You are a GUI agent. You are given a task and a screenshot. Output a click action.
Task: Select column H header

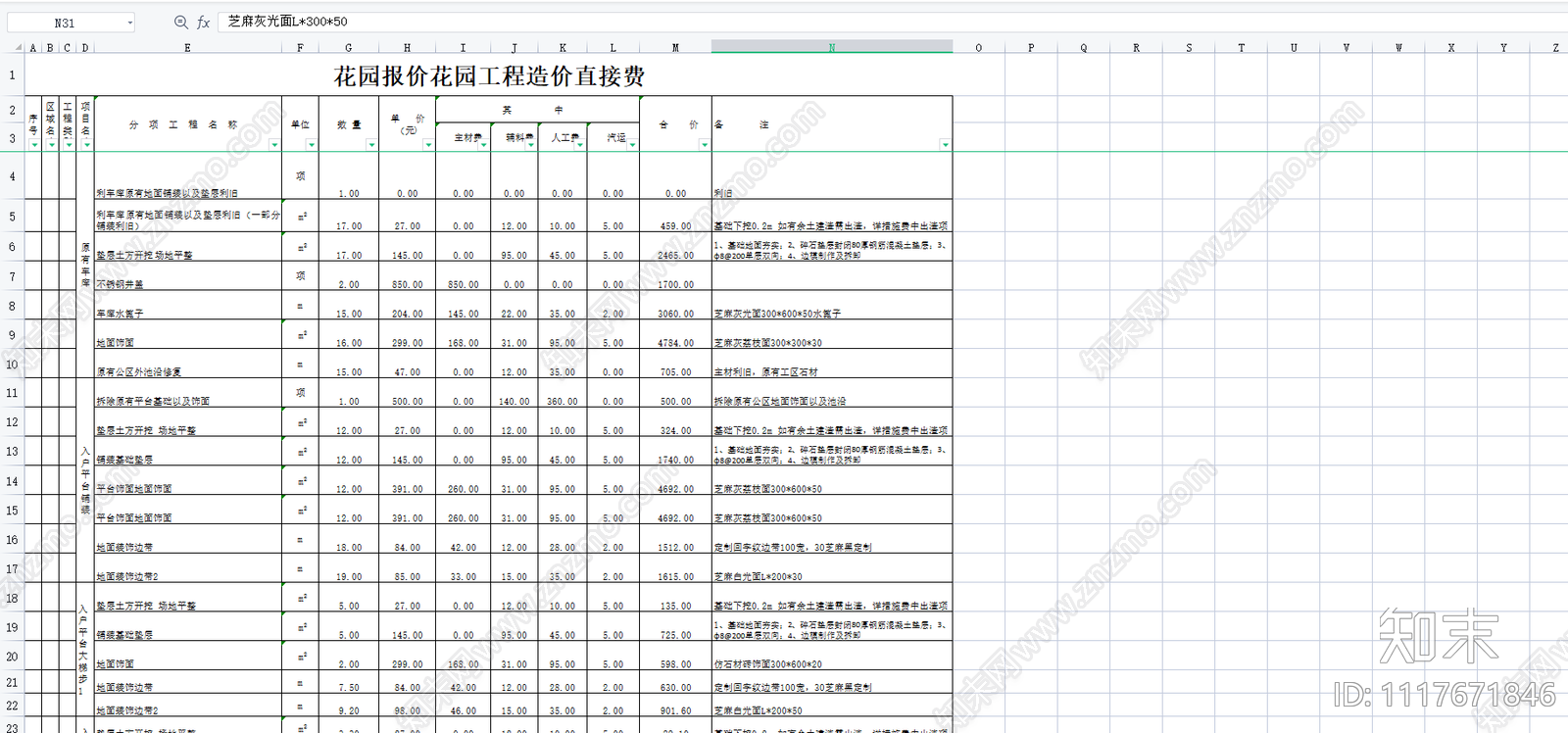[407, 47]
